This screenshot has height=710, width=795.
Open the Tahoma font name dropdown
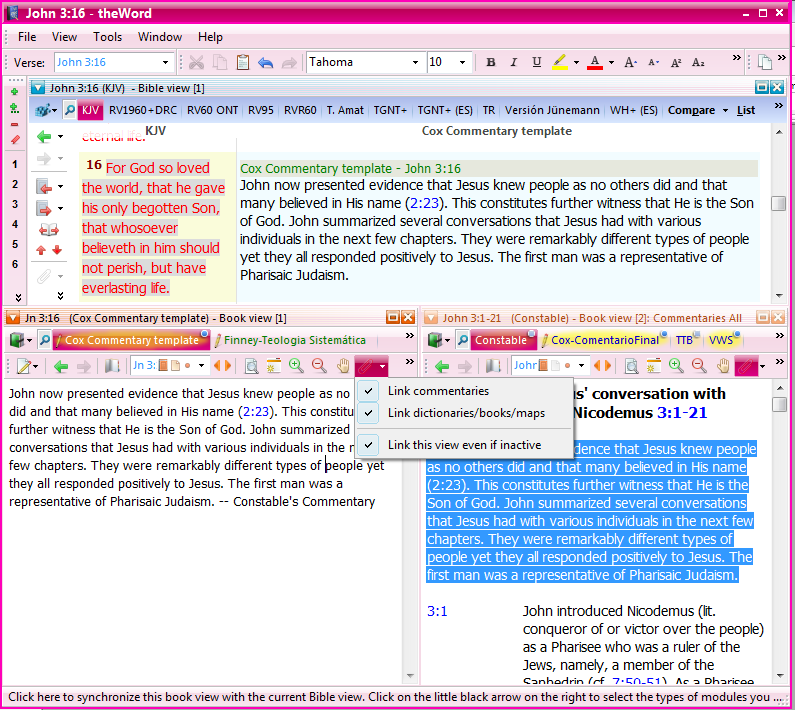(x=415, y=62)
